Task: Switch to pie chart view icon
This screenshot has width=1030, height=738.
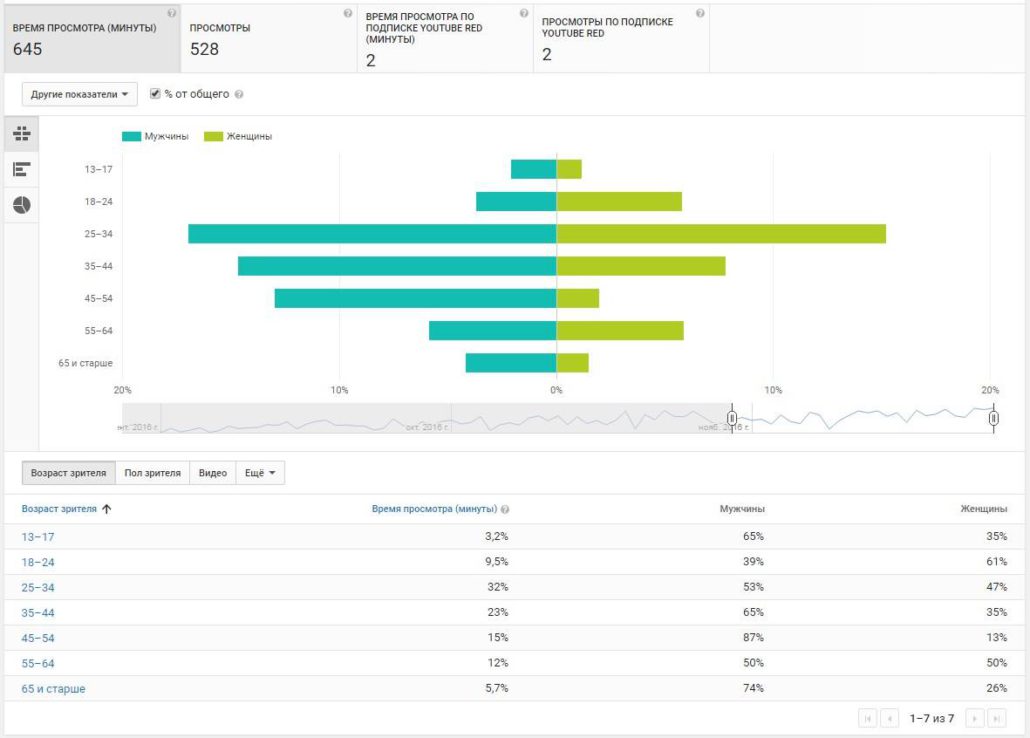Action: (x=21, y=205)
